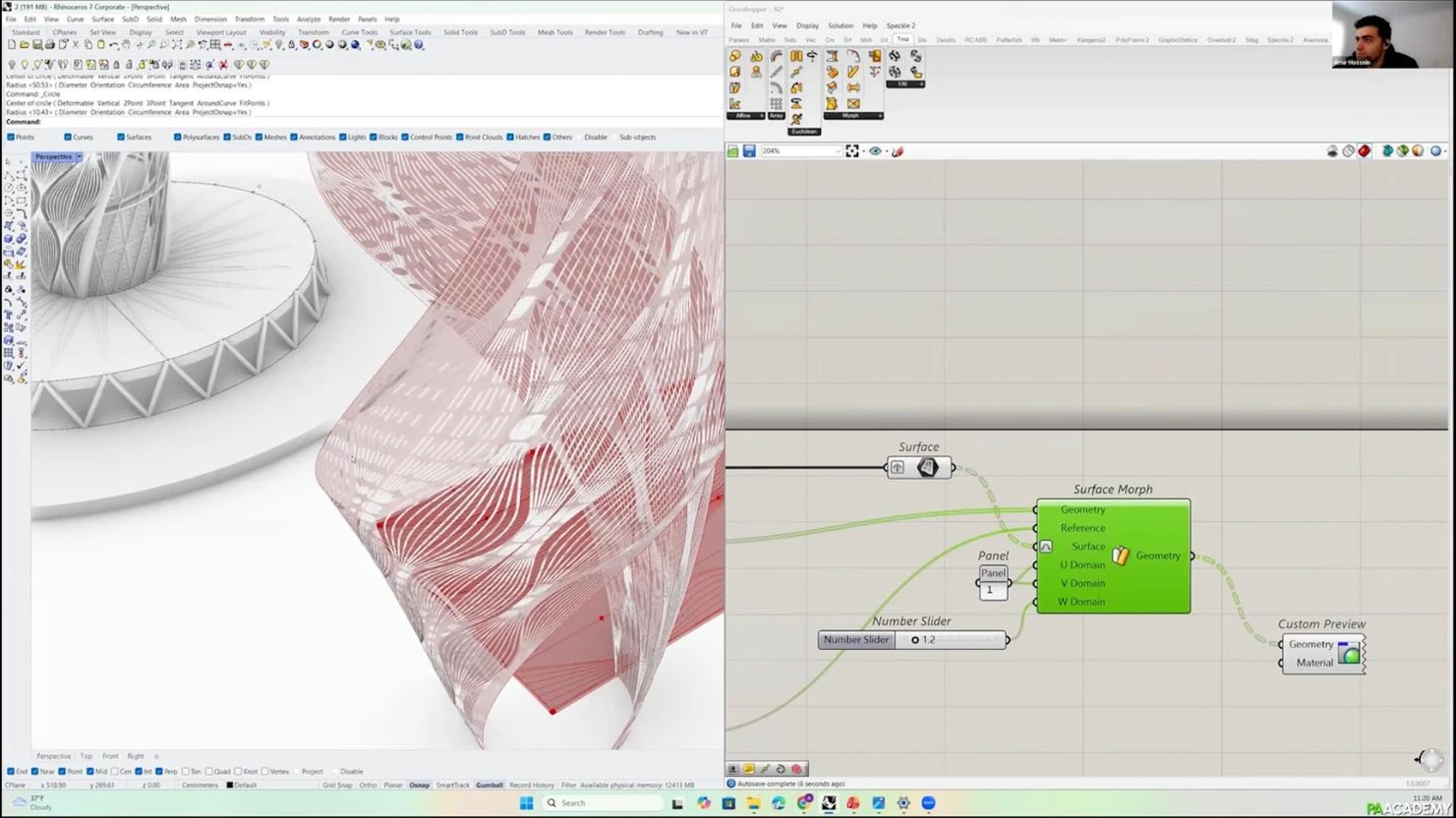Screen dimensions: 1456x818
Task: Click the Surface parameter hexagon icon
Action: point(927,468)
